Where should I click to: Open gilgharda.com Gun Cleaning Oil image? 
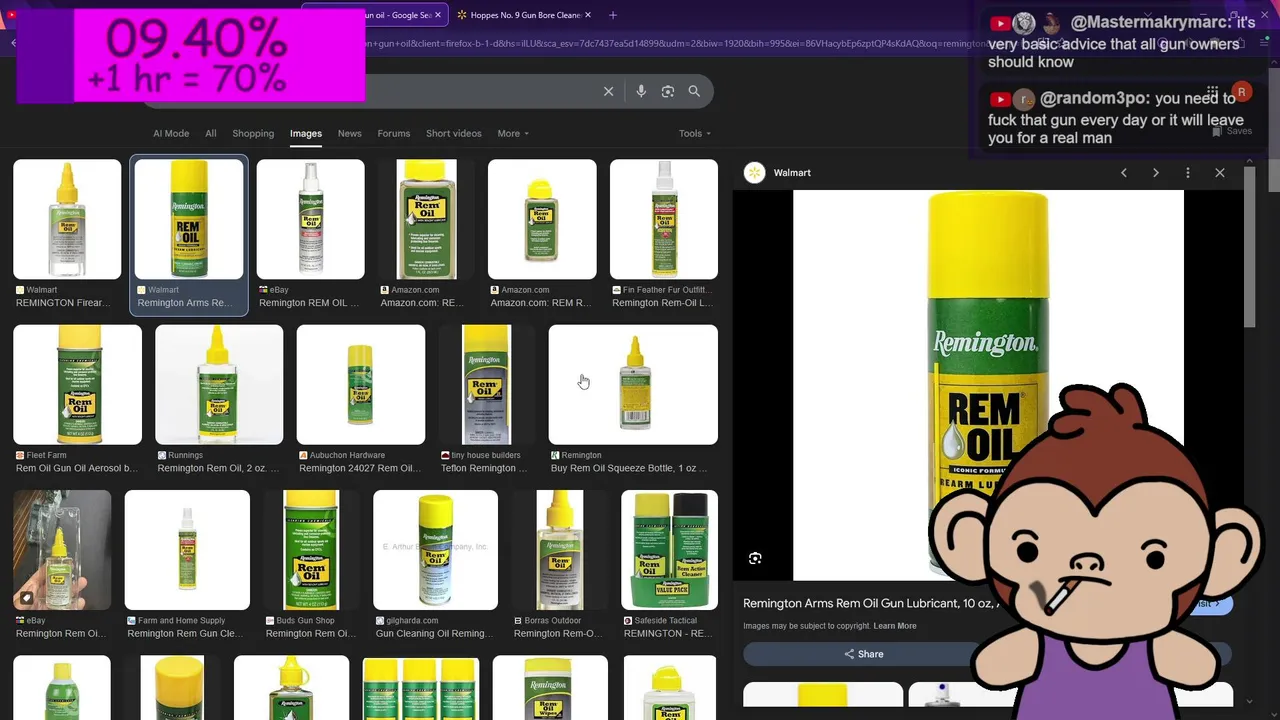coord(436,550)
